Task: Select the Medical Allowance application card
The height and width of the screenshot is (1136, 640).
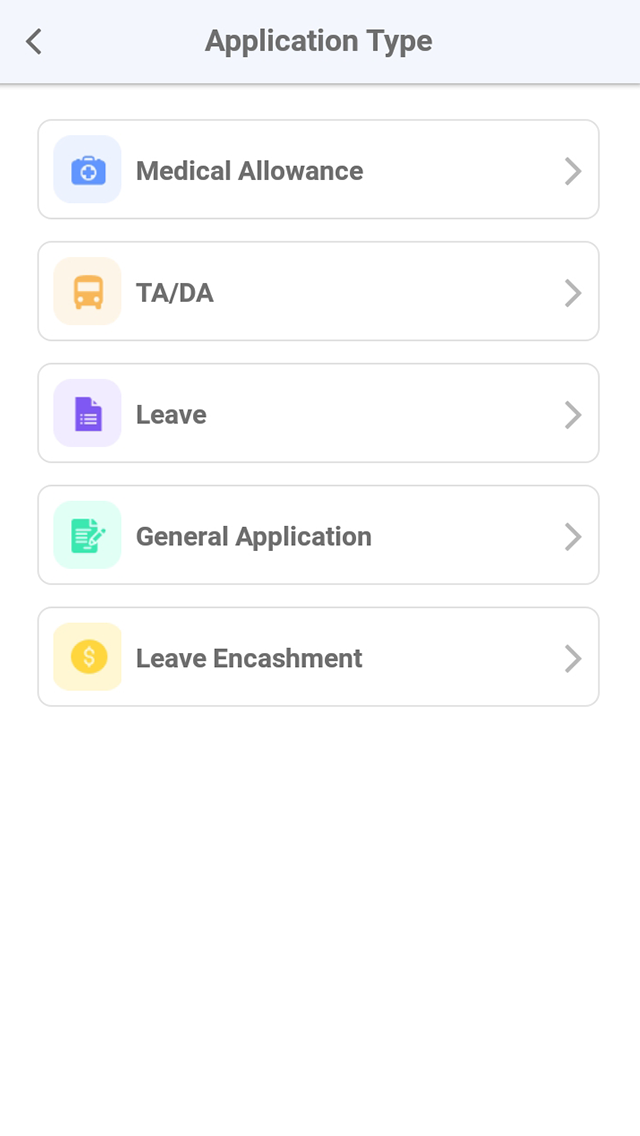Action: (318, 169)
